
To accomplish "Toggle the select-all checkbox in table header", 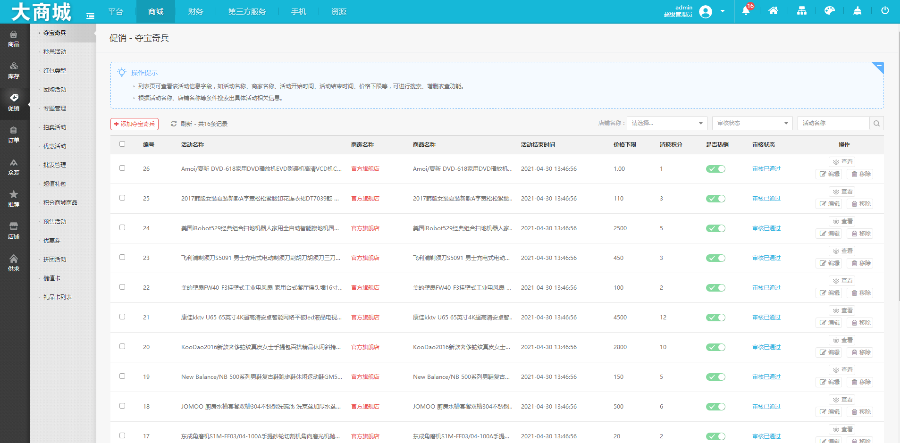I will pyautogui.click(x=122, y=144).
